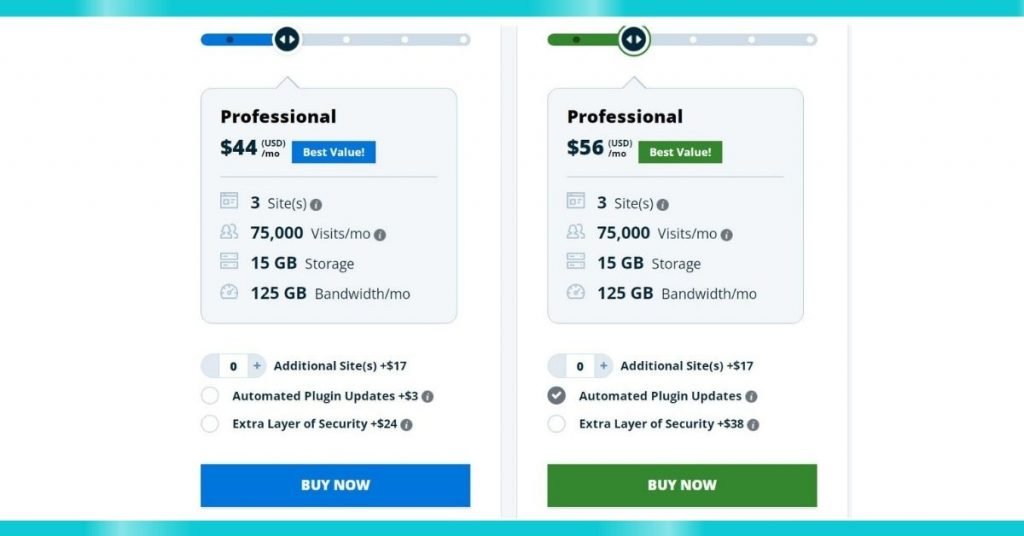This screenshot has height=536, width=1024.
Task: Increase additional sites in green plan
Action: click(x=604, y=366)
